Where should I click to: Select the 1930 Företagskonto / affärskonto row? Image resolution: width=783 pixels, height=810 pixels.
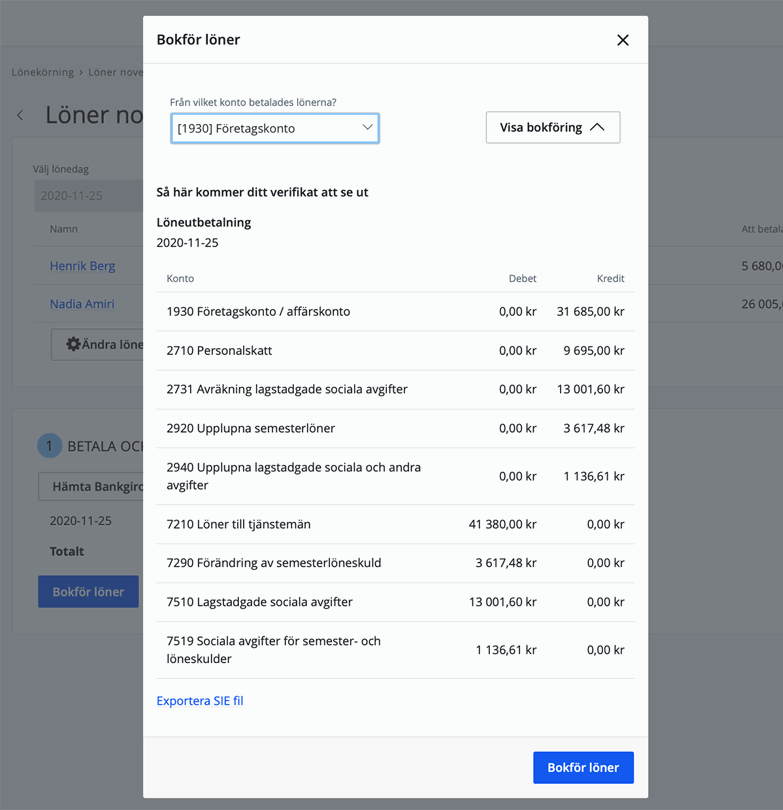[x=395, y=312]
